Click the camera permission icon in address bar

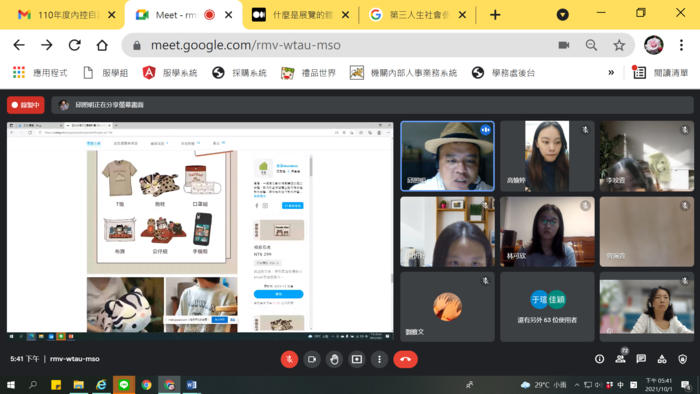pyautogui.click(x=564, y=45)
